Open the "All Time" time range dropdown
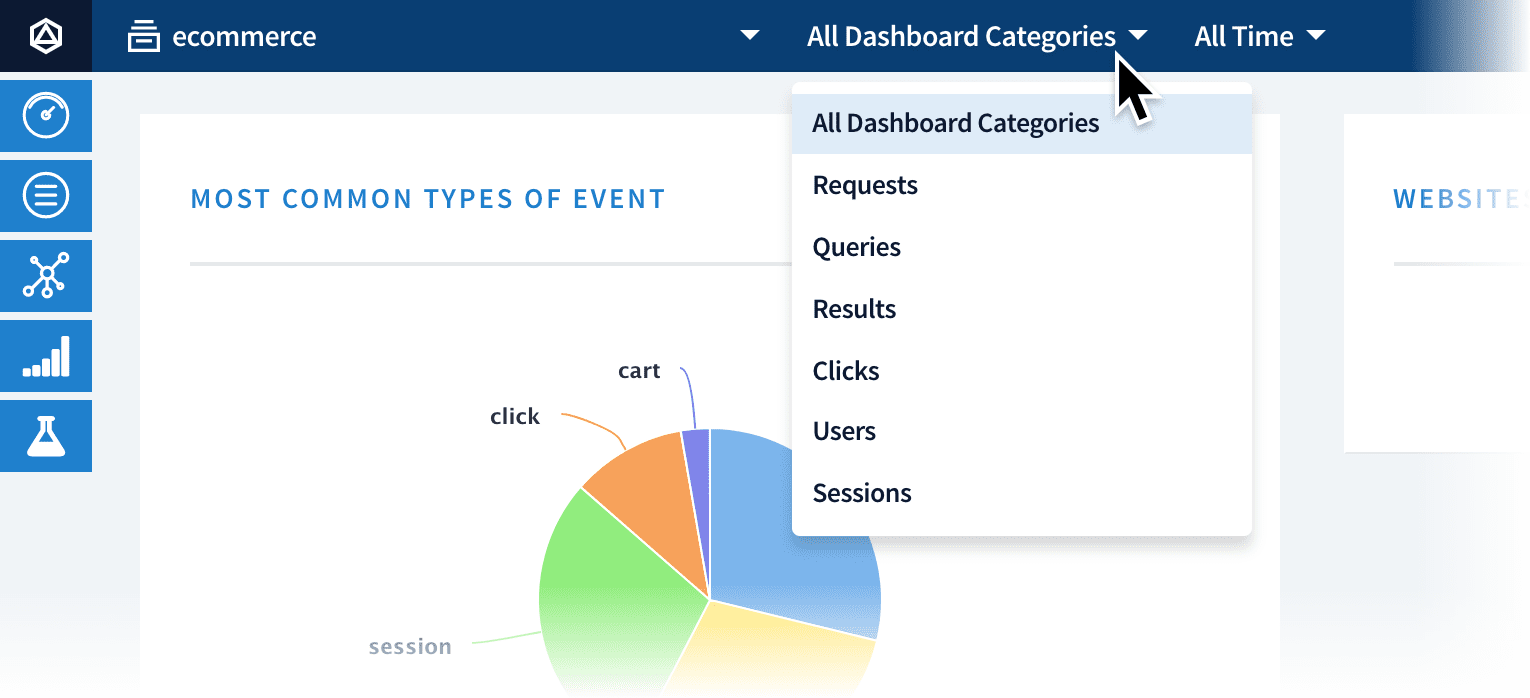Screen dimensions: 1530x698 1259,36
